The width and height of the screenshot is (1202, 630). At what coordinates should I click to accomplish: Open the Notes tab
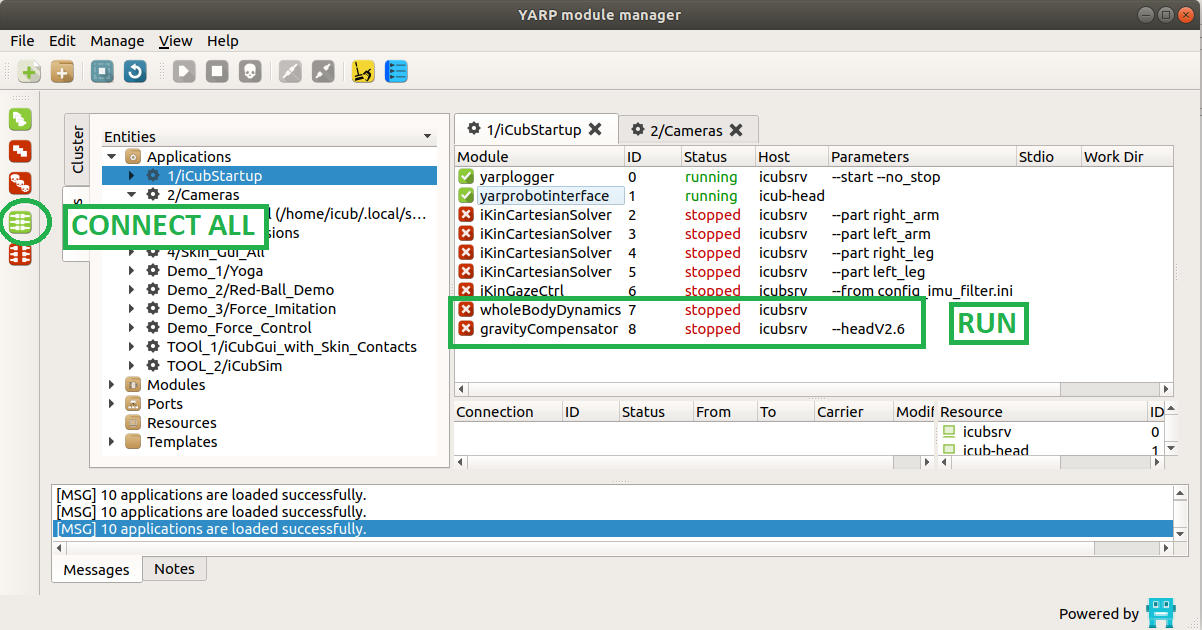174,568
